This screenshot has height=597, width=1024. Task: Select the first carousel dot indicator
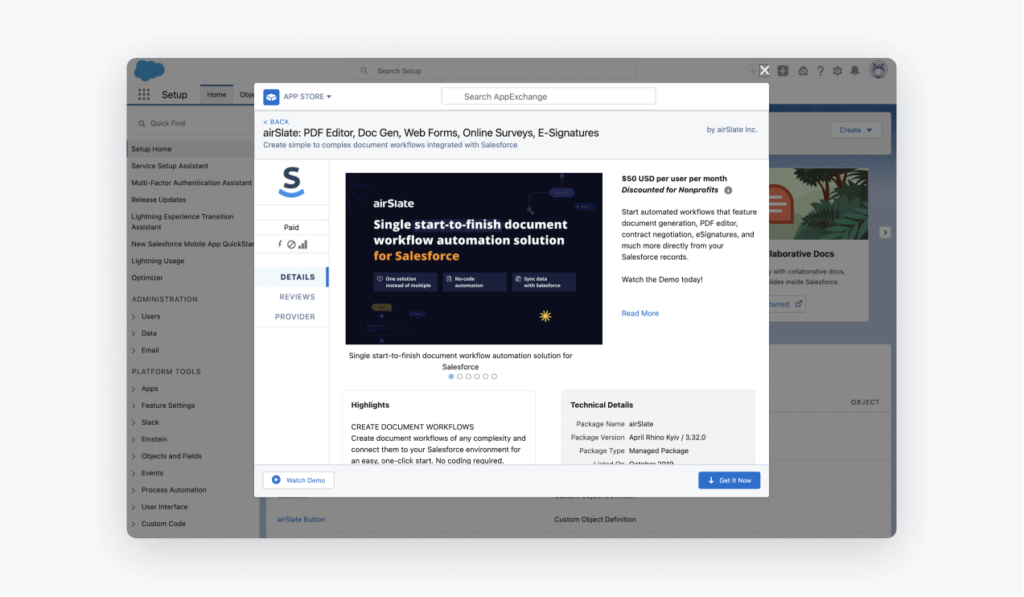pyautogui.click(x=451, y=377)
